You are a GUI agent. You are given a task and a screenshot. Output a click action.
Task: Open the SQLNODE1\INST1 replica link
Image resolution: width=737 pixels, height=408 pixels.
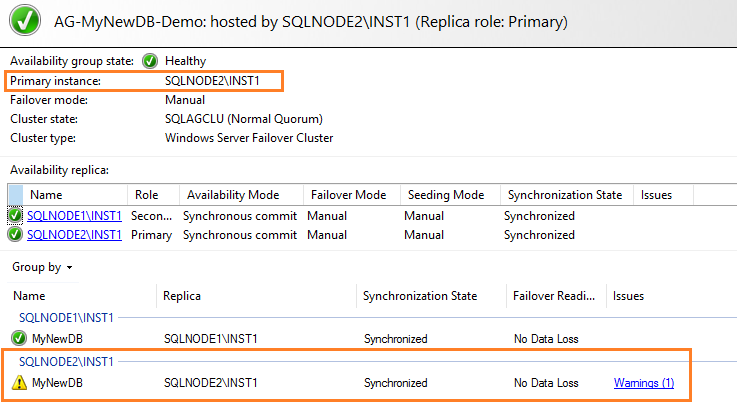point(74,216)
